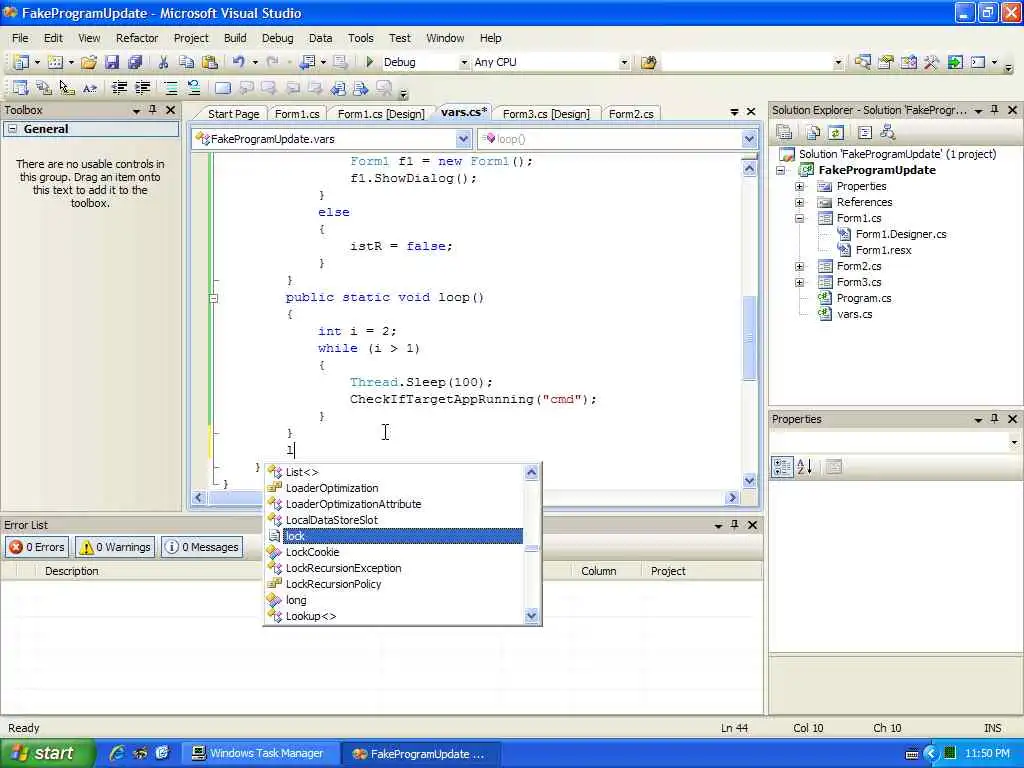
Task: Switch Properties to Categorized view
Action: 782,466
